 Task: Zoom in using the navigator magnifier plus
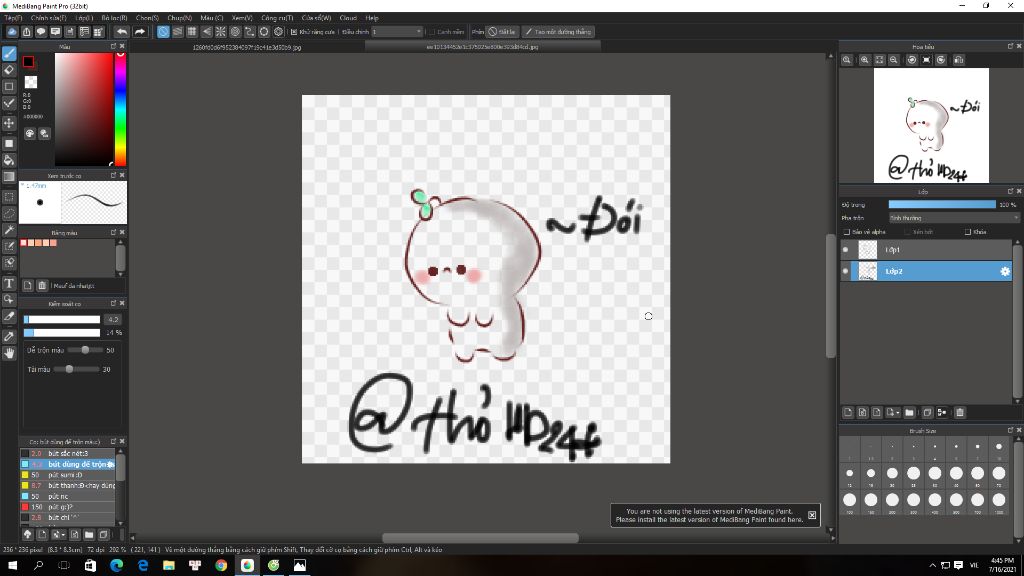[865, 59]
